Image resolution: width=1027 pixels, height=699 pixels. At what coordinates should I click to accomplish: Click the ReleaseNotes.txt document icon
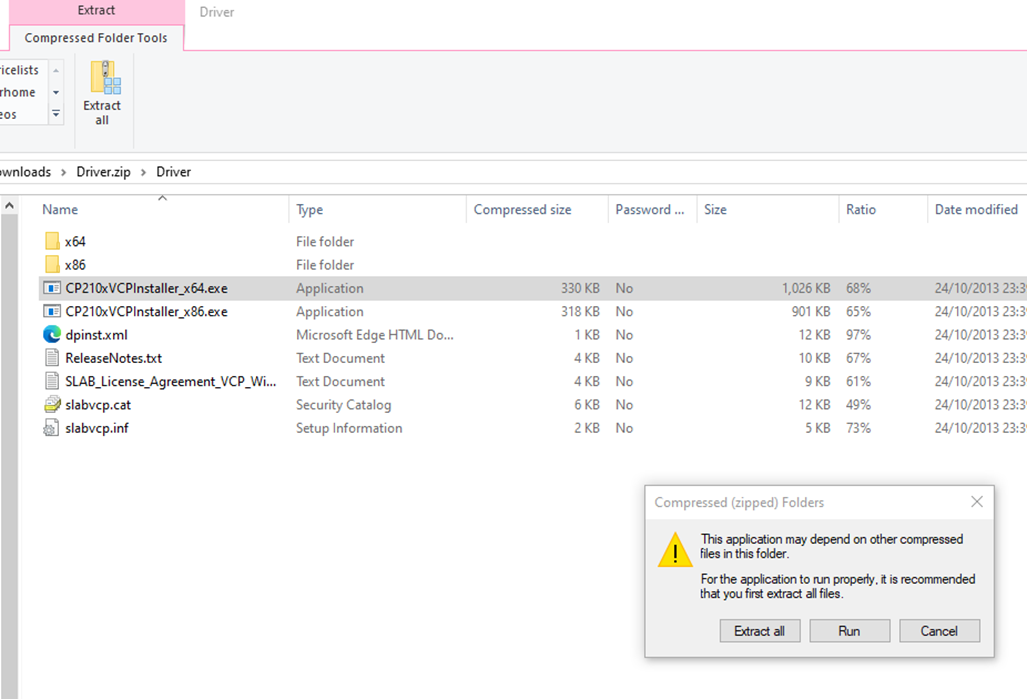(x=52, y=358)
